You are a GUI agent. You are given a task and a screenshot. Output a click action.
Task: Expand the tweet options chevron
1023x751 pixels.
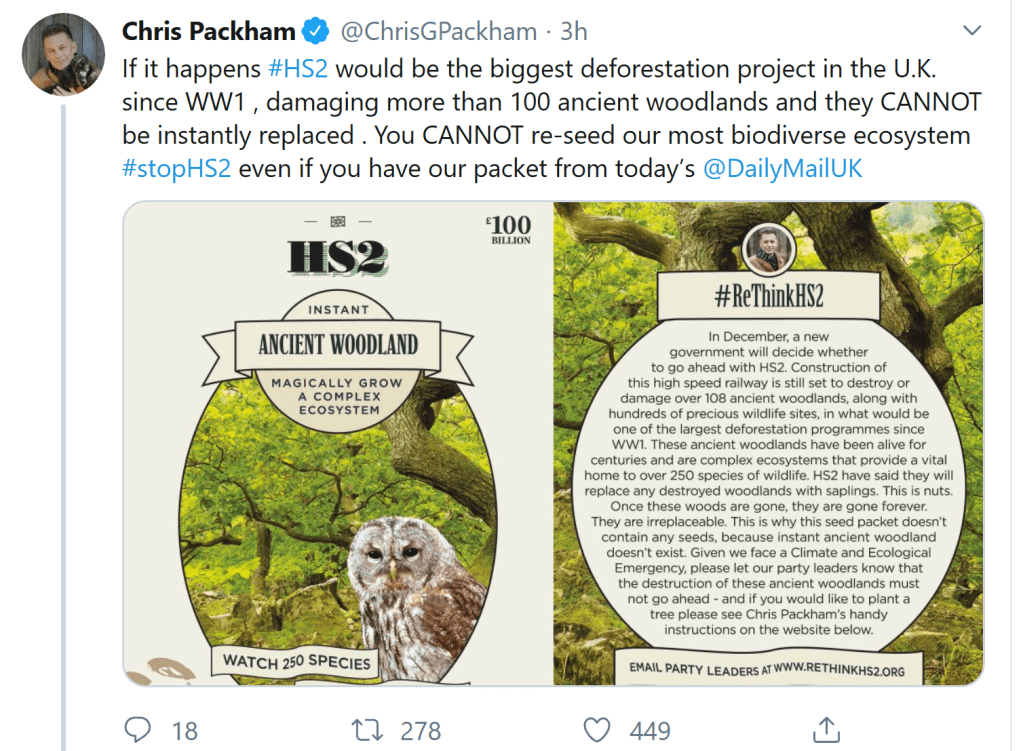[971, 32]
